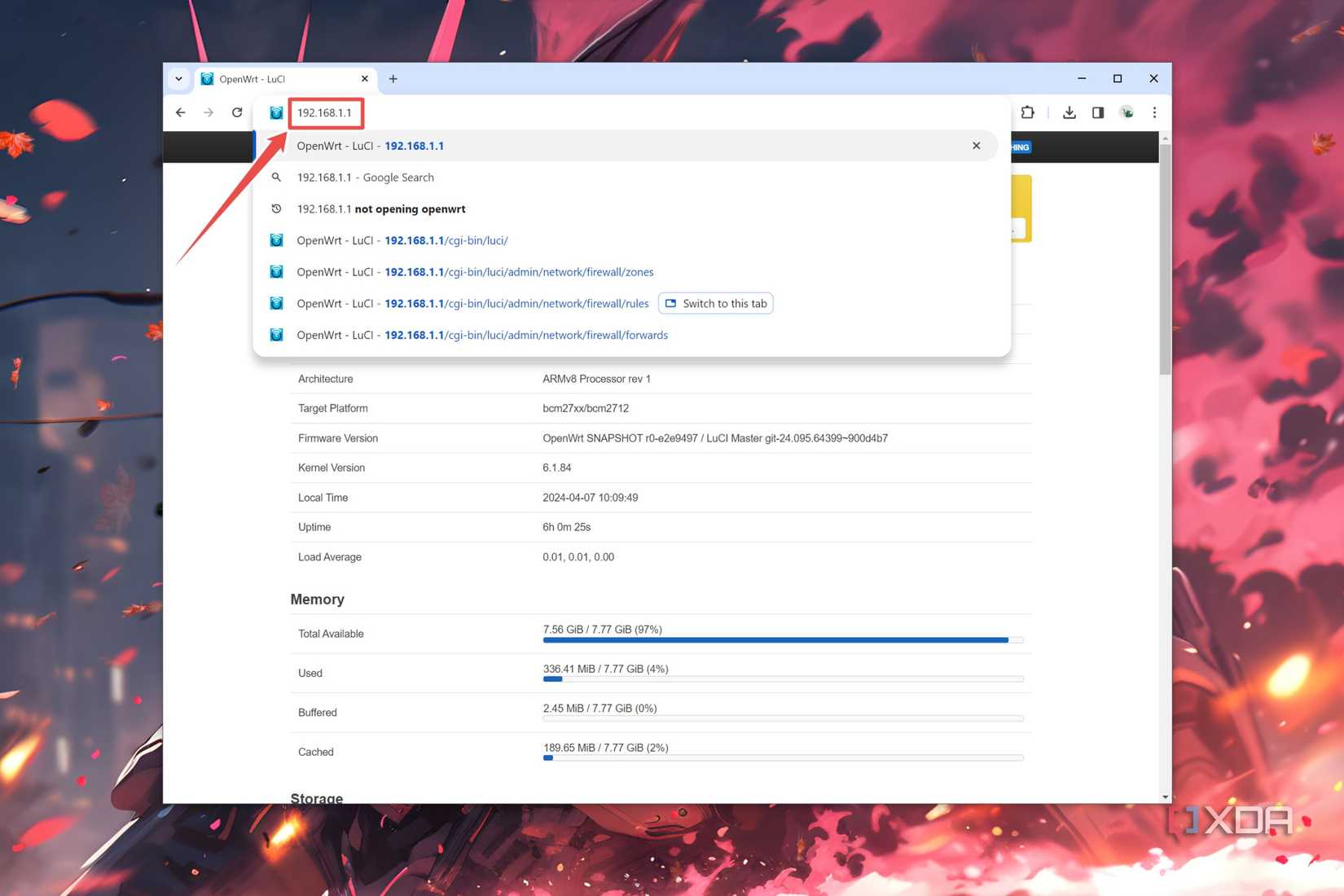
Task: Open the downloads icon
Action: click(x=1069, y=112)
